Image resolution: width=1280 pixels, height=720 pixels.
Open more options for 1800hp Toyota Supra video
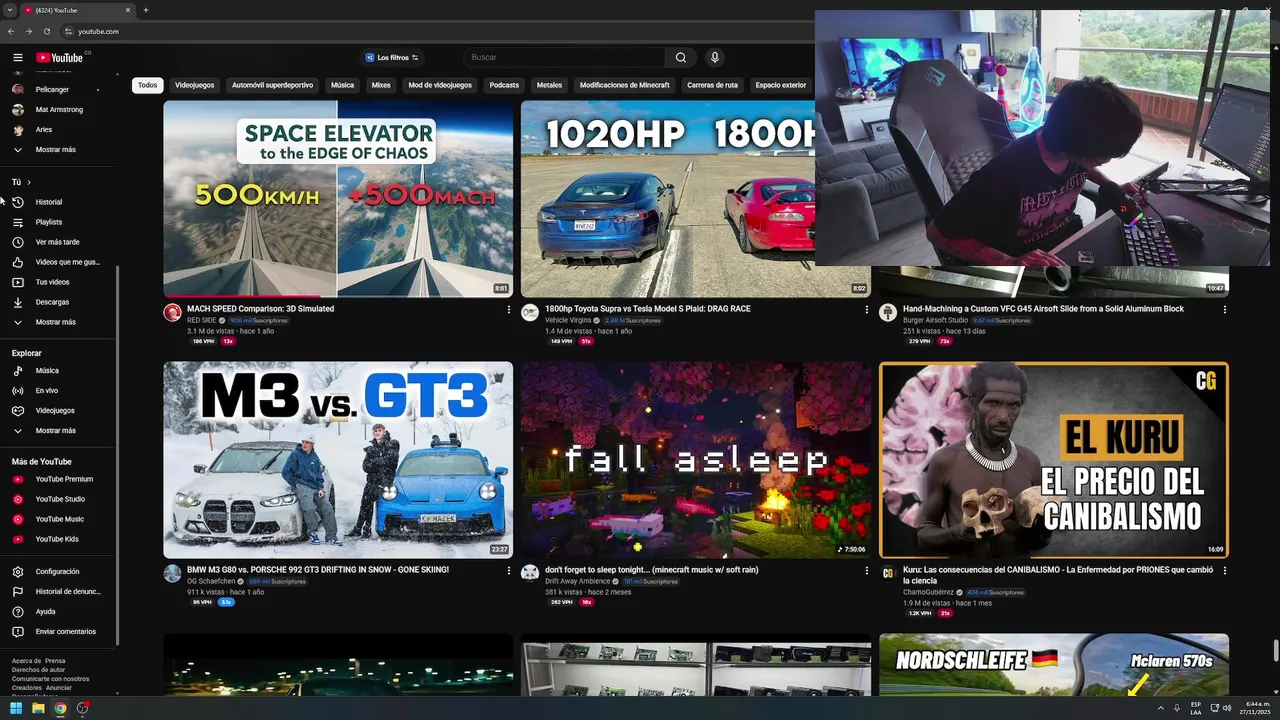(x=866, y=310)
